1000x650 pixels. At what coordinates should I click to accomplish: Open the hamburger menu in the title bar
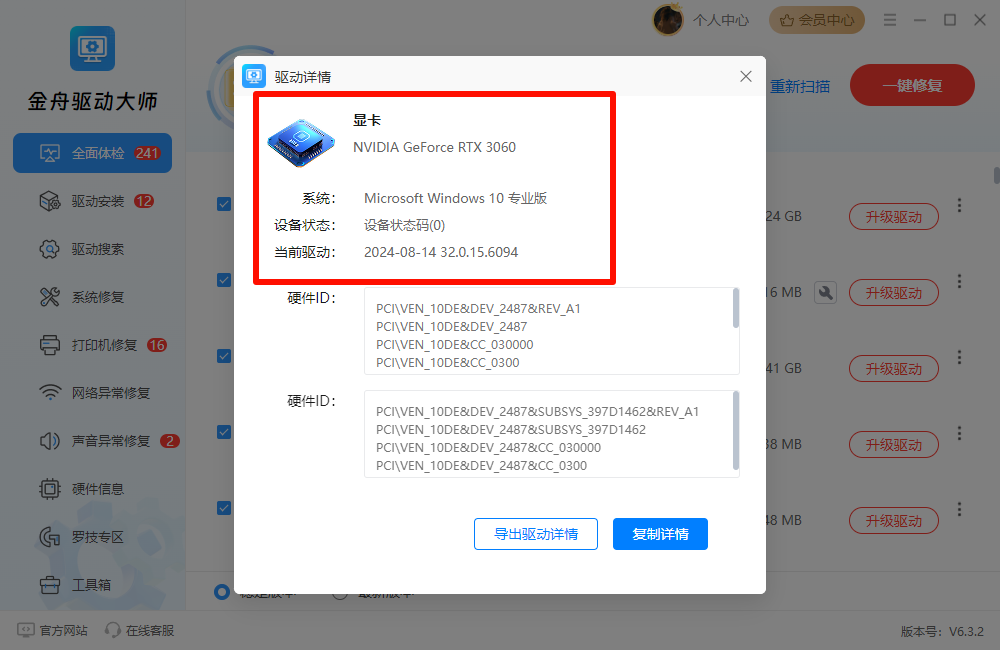(890, 20)
